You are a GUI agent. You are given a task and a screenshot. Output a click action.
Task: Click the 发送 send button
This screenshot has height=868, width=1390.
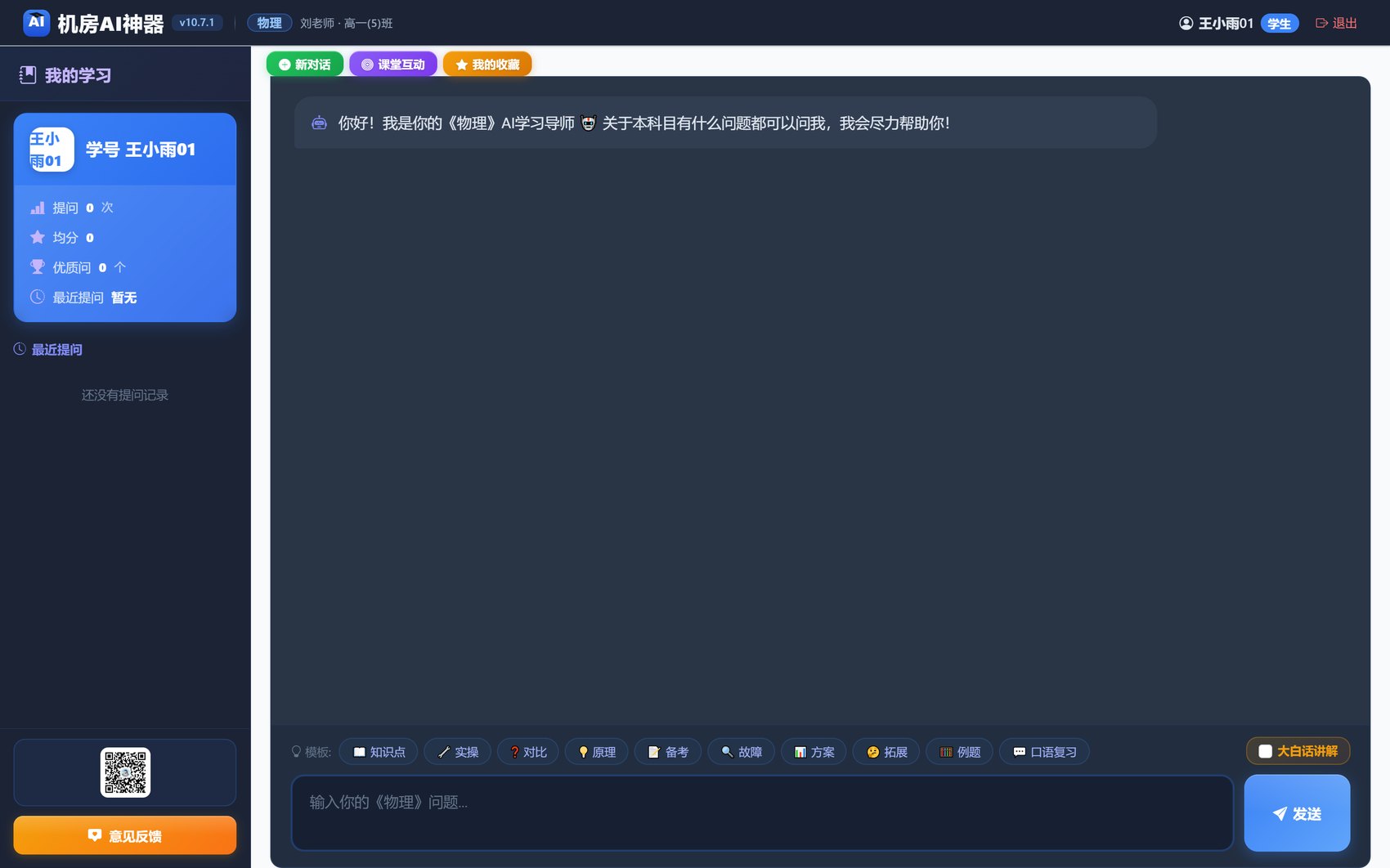(x=1297, y=813)
